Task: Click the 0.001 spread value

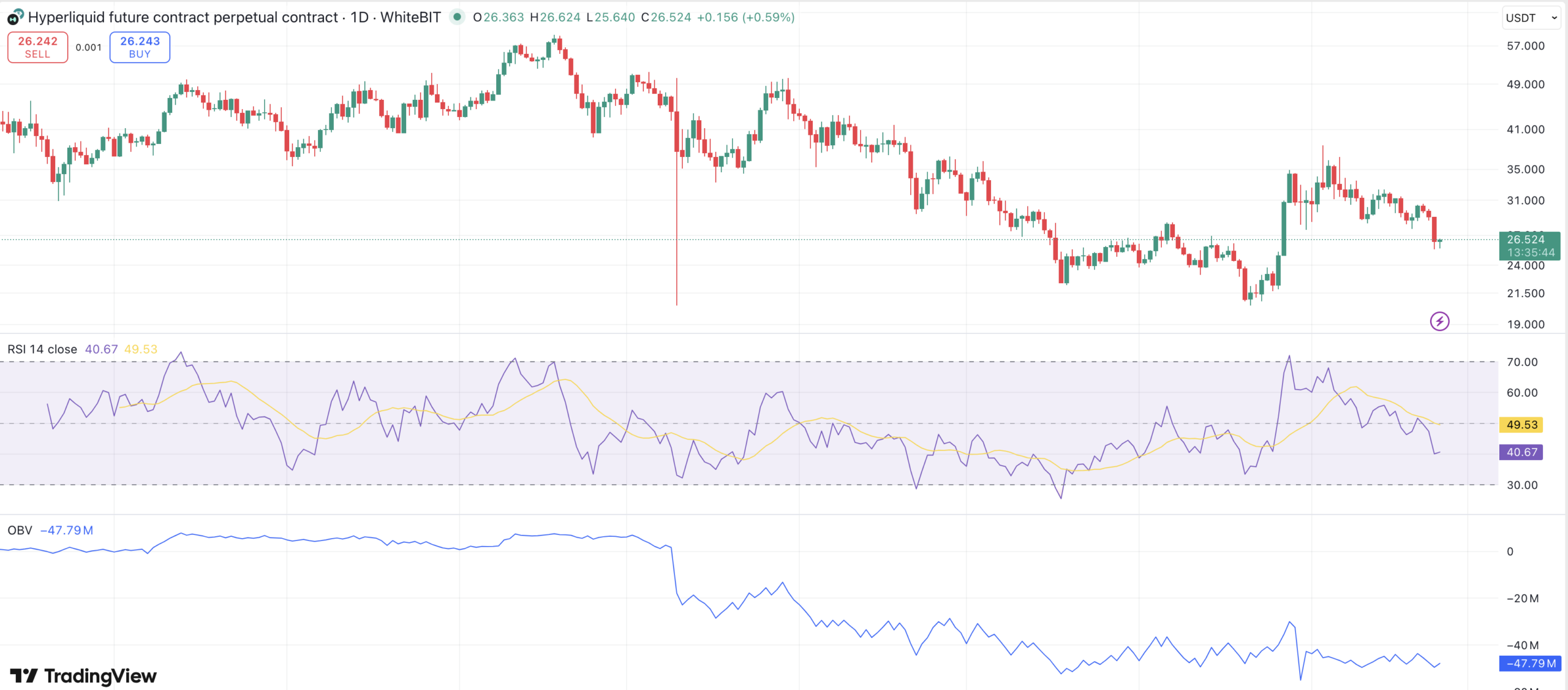Action: coord(89,47)
